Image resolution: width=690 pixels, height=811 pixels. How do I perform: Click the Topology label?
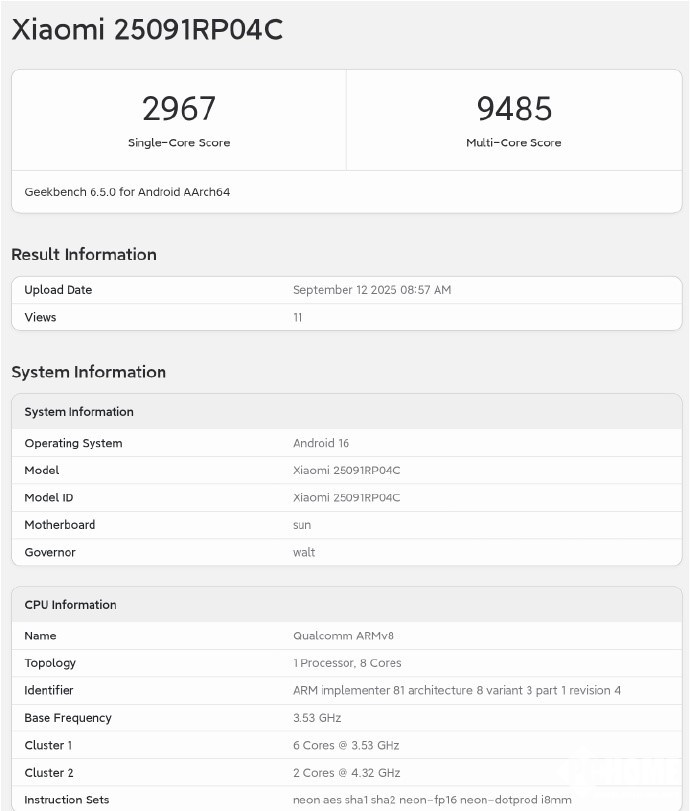(50, 663)
